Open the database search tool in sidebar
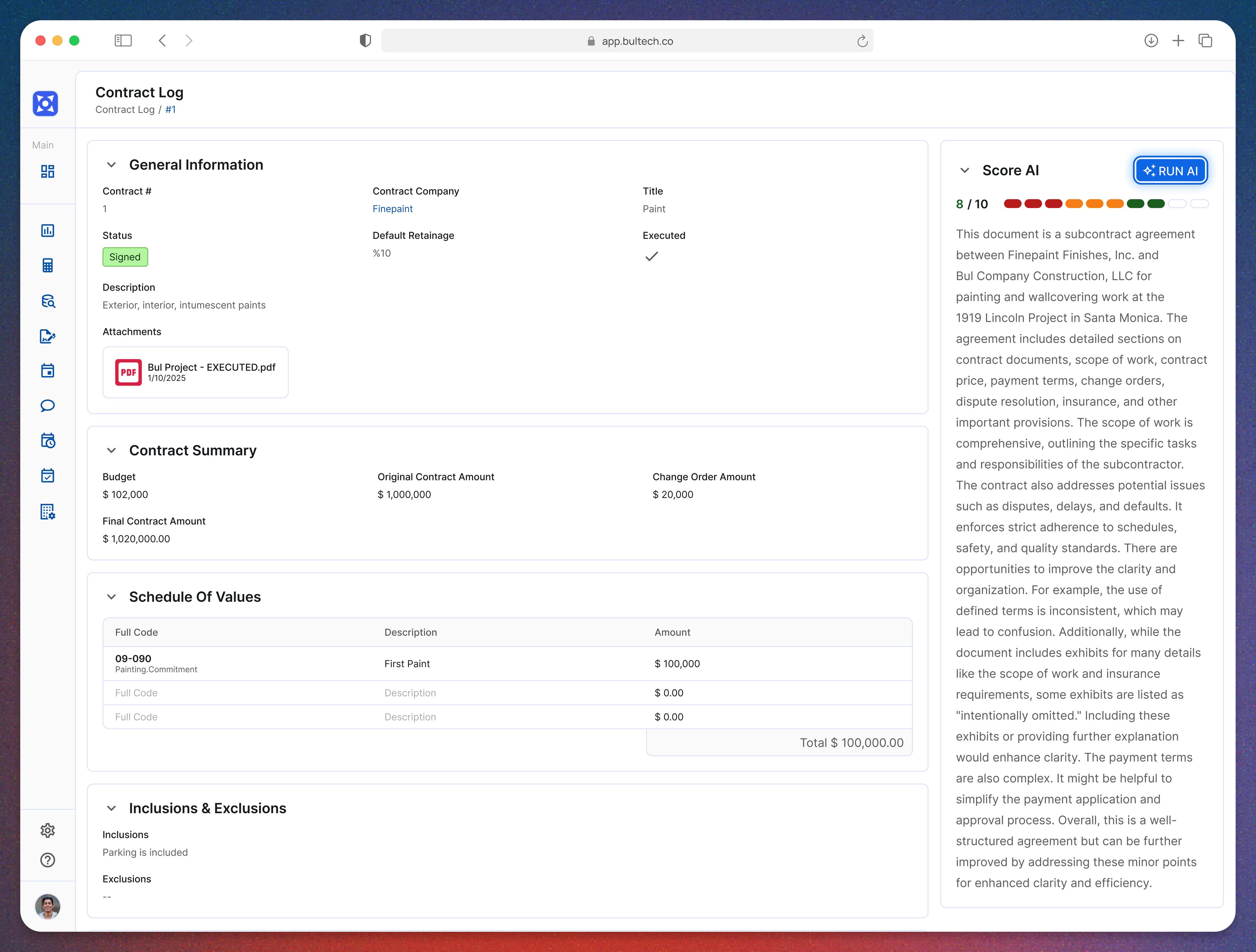The height and width of the screenshot is (952, 1256). [48, 302]
